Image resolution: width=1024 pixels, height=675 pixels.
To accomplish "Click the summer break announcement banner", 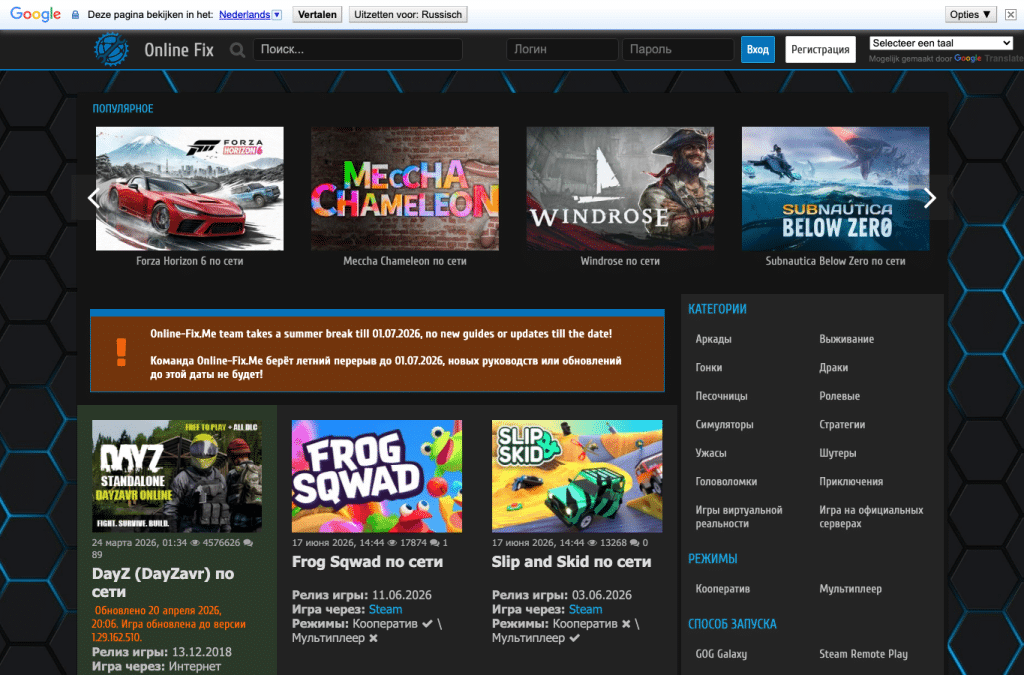I will 377,351.
